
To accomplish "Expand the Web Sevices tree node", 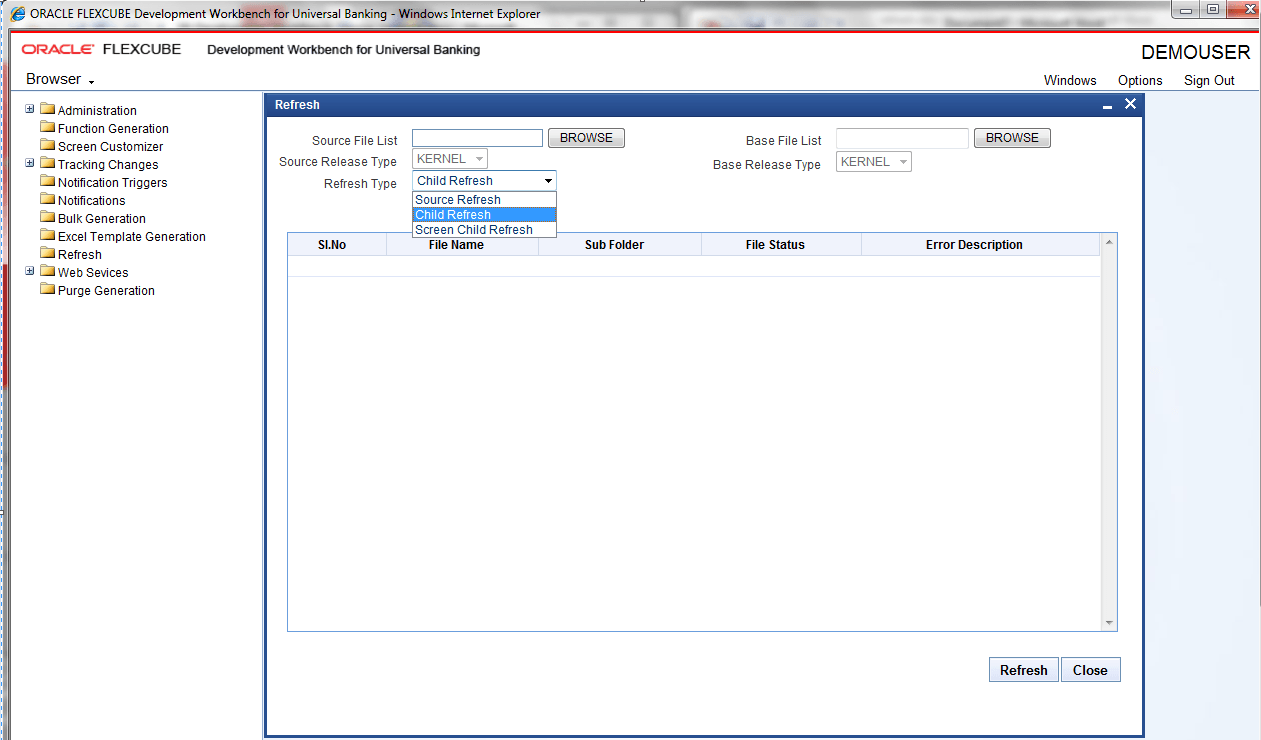I will (x=29, y=271).
